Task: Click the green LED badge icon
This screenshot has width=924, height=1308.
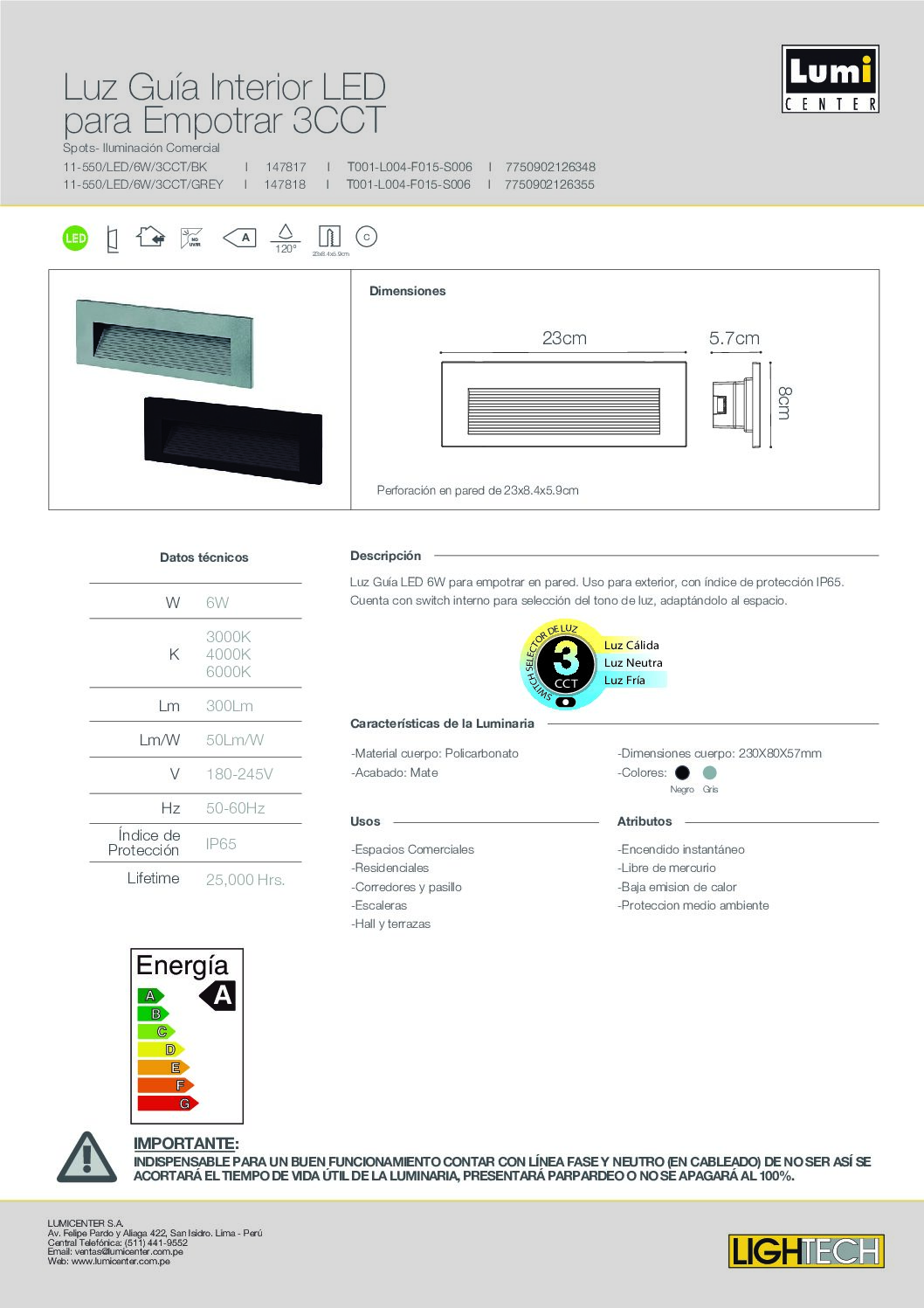Action: click(76, 238)
